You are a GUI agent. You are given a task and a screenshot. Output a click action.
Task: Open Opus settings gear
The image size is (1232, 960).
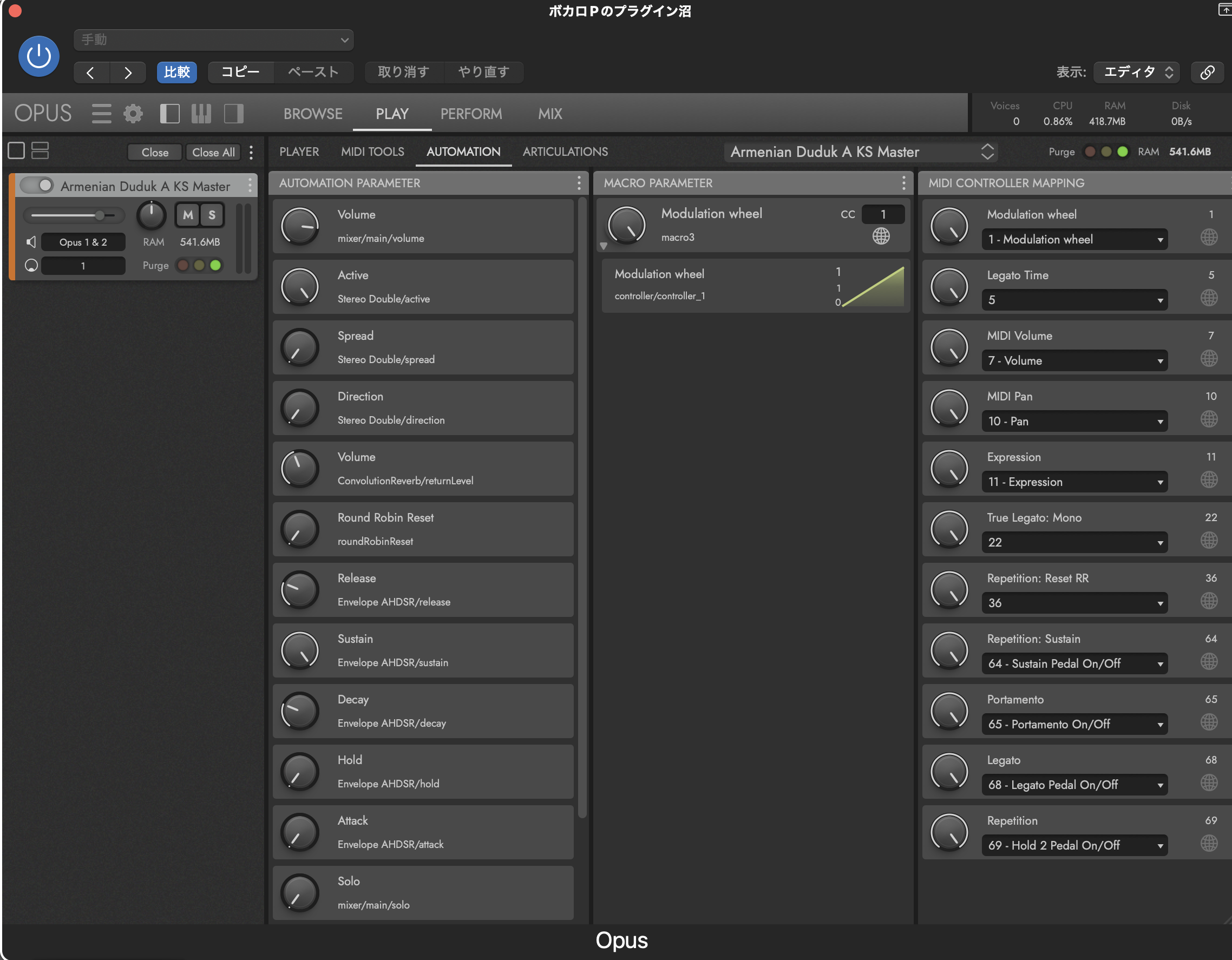coord(133,114)
